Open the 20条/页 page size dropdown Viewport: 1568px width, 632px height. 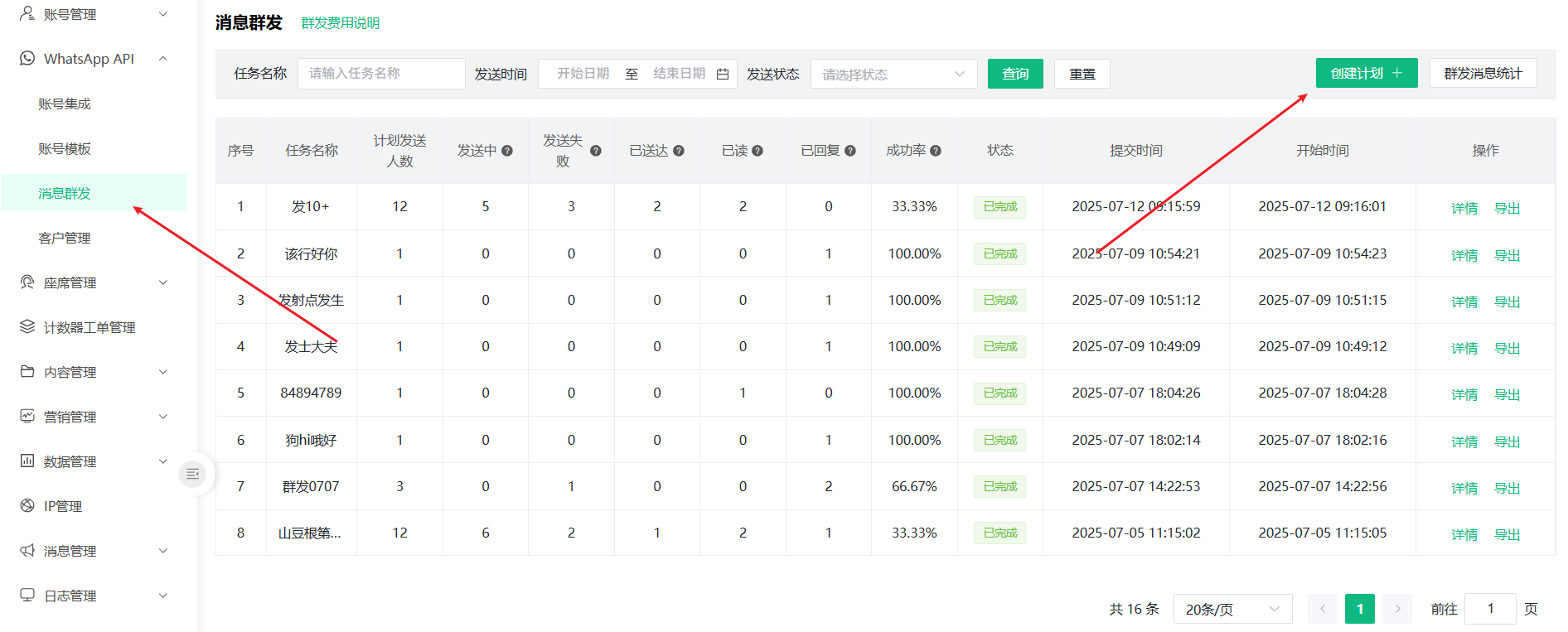point(1233,609)
